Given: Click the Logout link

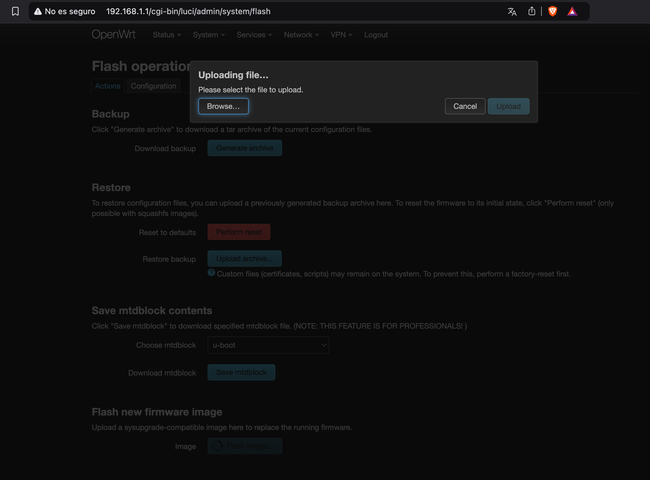Looking at the screenshot, I should 376,35.
